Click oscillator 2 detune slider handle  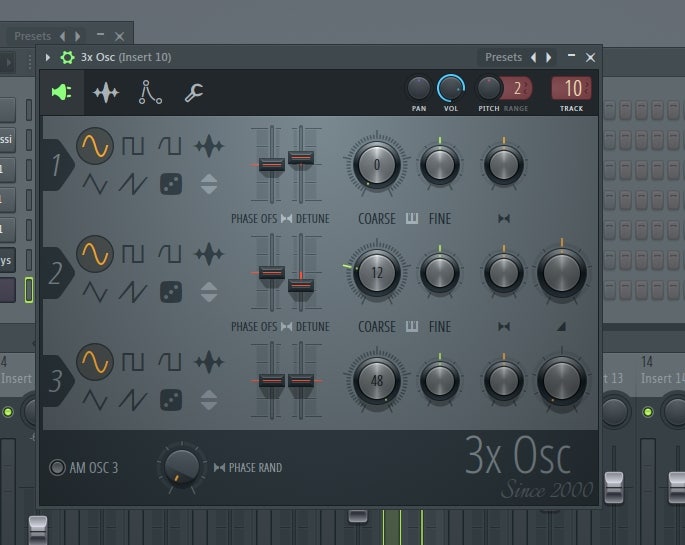pos(301,285)
